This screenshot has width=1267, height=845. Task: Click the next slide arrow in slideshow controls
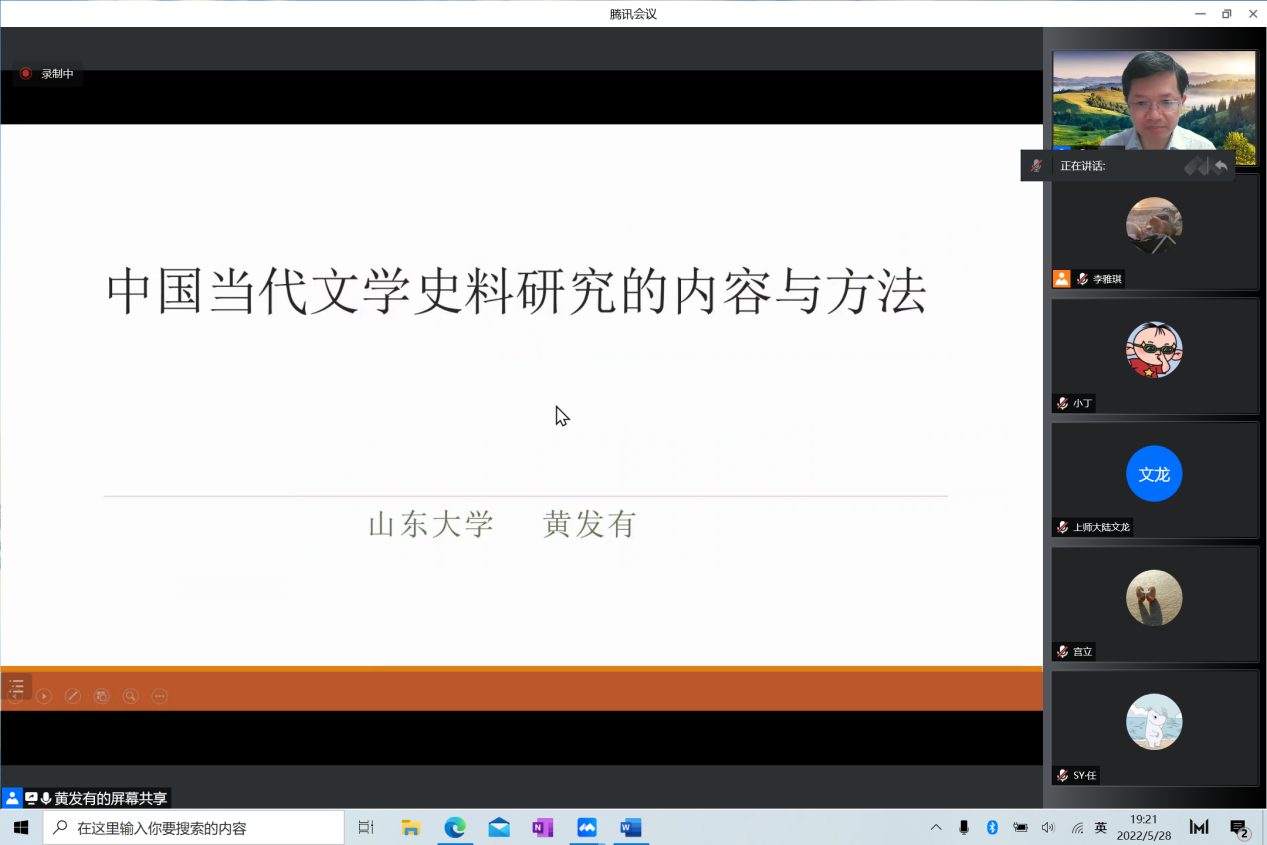44,696
